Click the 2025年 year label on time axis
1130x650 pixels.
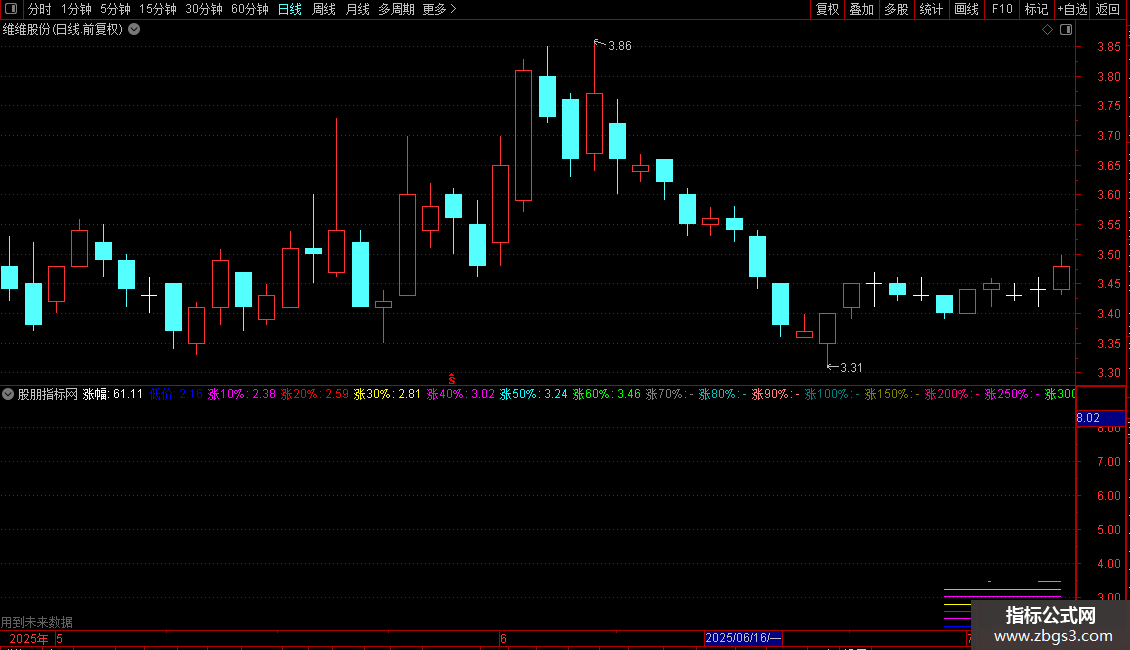(29, 639)
